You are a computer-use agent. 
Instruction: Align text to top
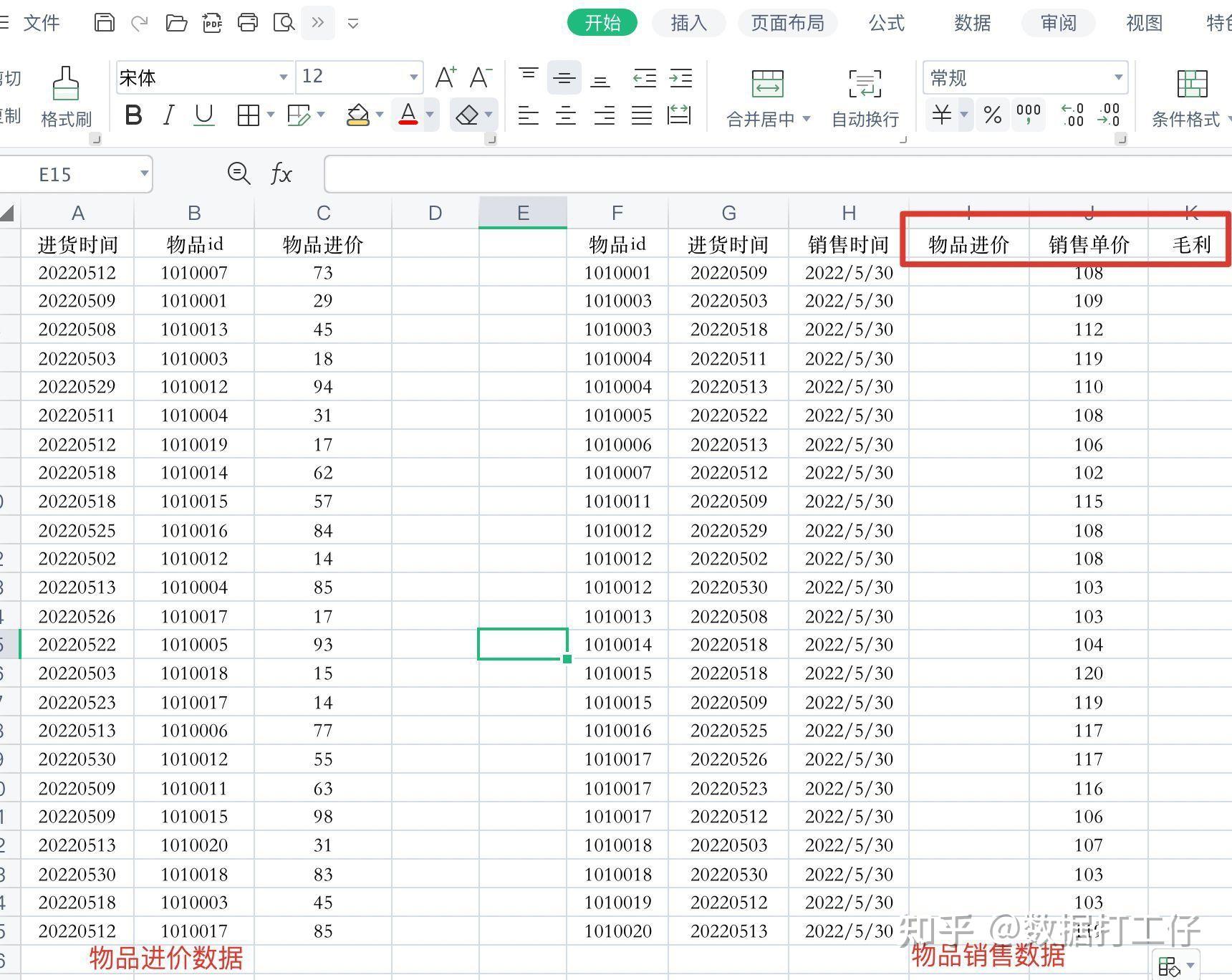[529, 77]
